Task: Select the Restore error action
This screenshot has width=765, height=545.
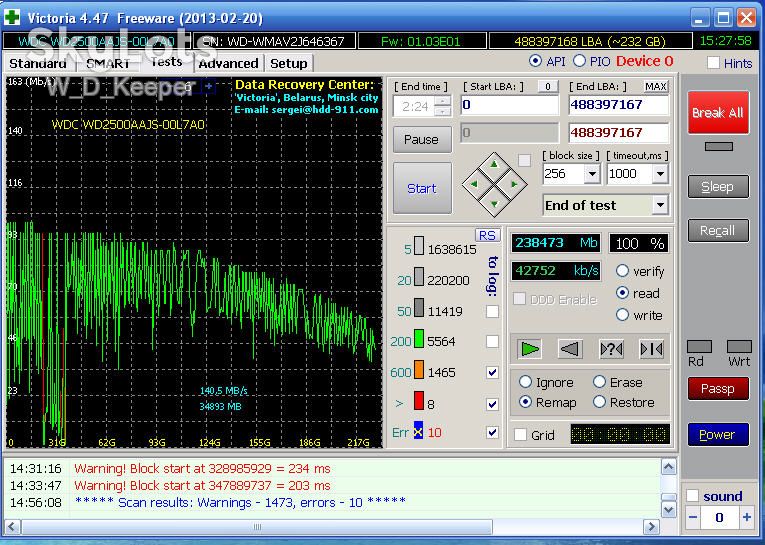Action: pyautogui.click(x=600, y=402)
